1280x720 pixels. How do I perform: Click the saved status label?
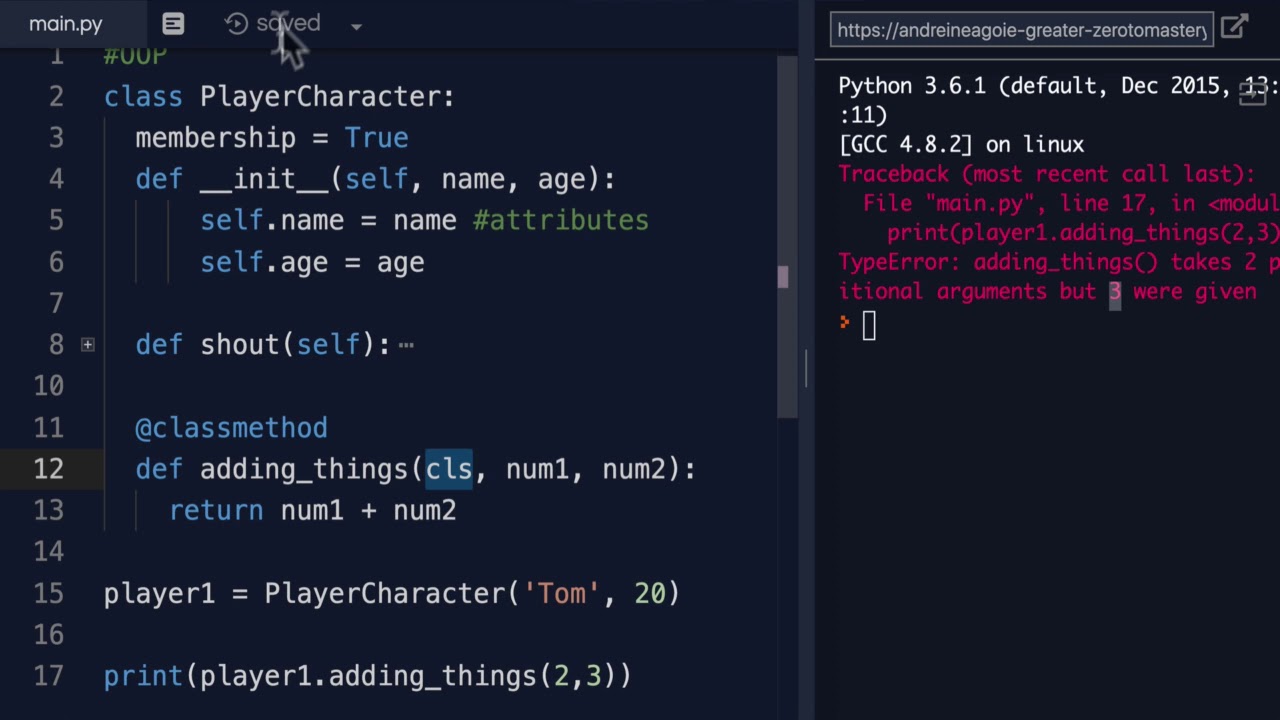(288, 23)
